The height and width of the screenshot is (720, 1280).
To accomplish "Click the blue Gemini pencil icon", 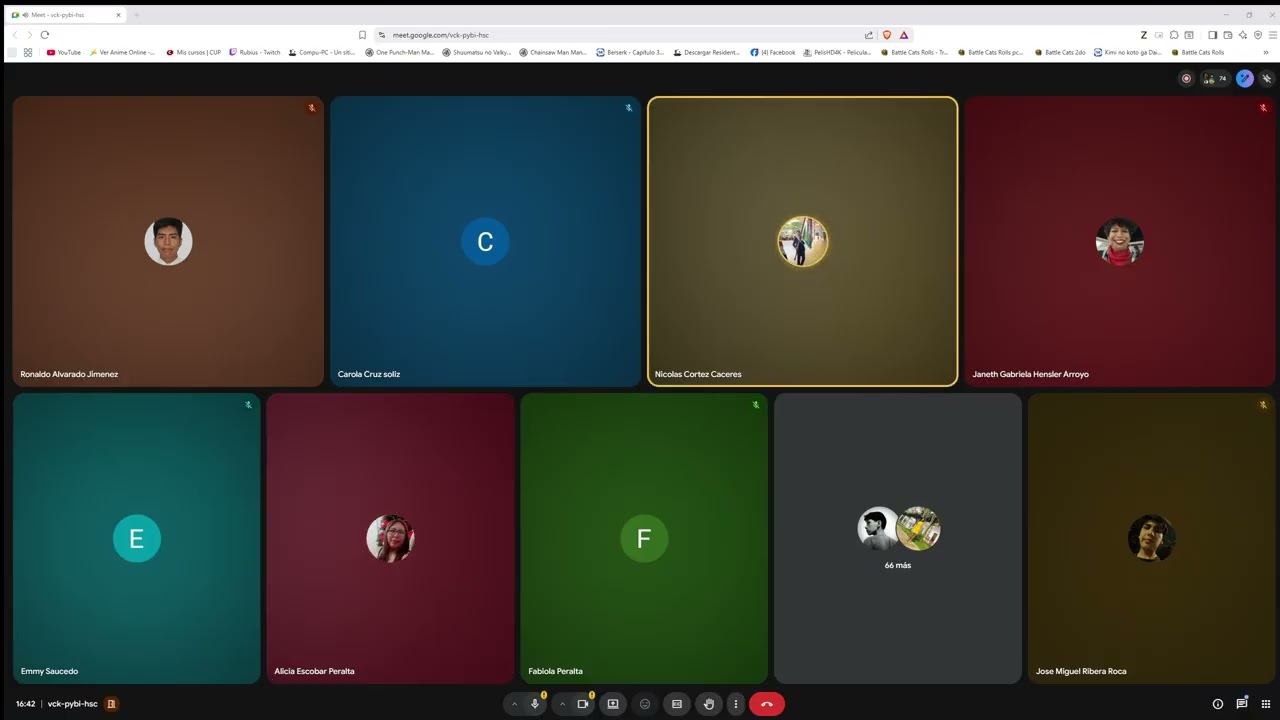I will (x=1245, y=78).
